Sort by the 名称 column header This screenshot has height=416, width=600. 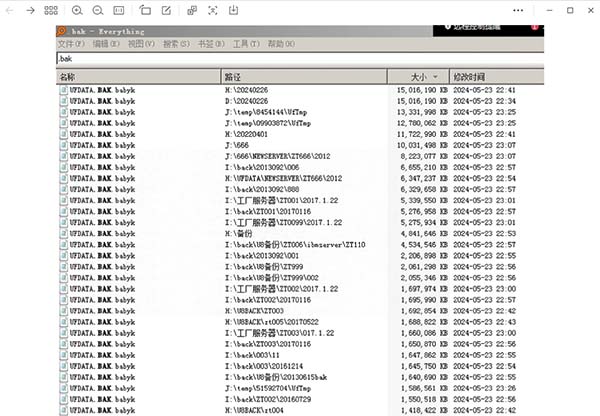click(67, 76)
